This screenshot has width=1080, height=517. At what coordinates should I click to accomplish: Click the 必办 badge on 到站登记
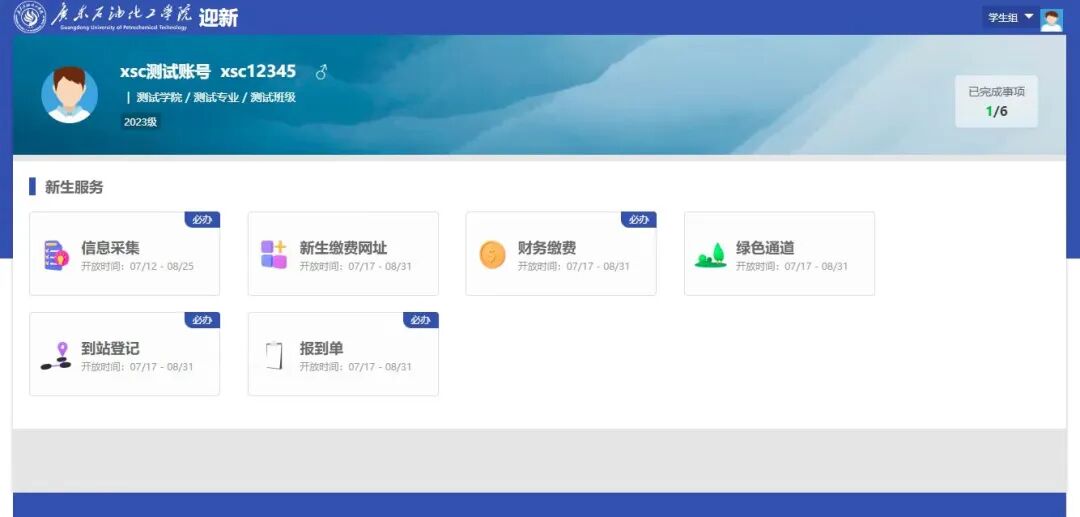[x=202, y=320]
